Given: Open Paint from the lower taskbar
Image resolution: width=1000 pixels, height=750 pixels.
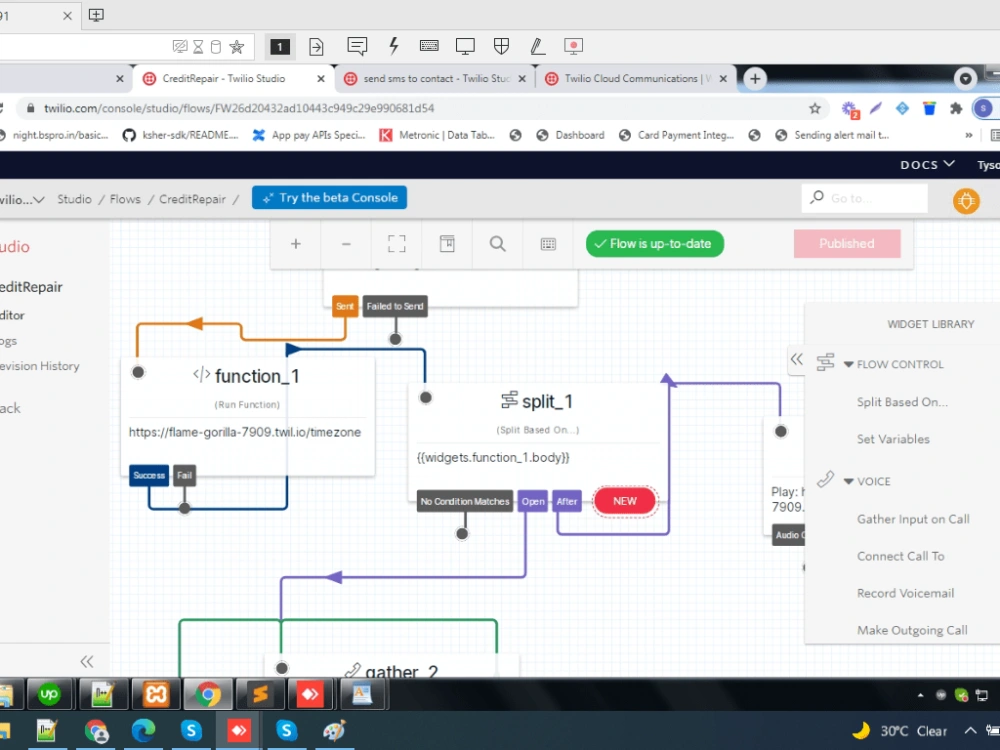Looking at the screenshot, I should coord(334,731).
